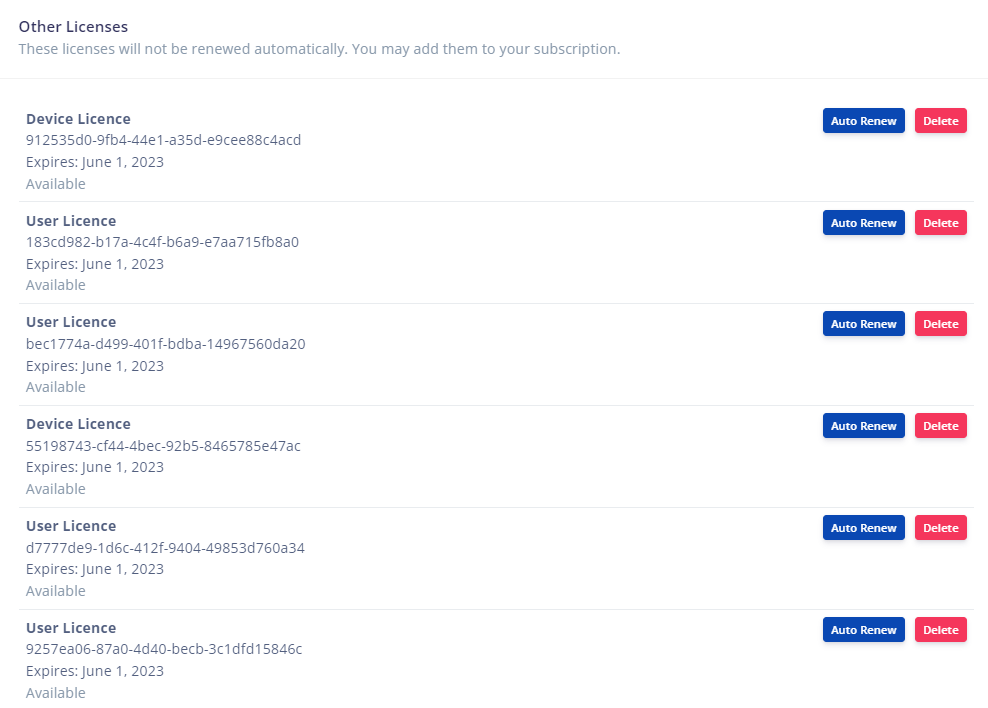Click licence key bec1774a-d499-401f-bdba-14967560da20

click(165, 344)
